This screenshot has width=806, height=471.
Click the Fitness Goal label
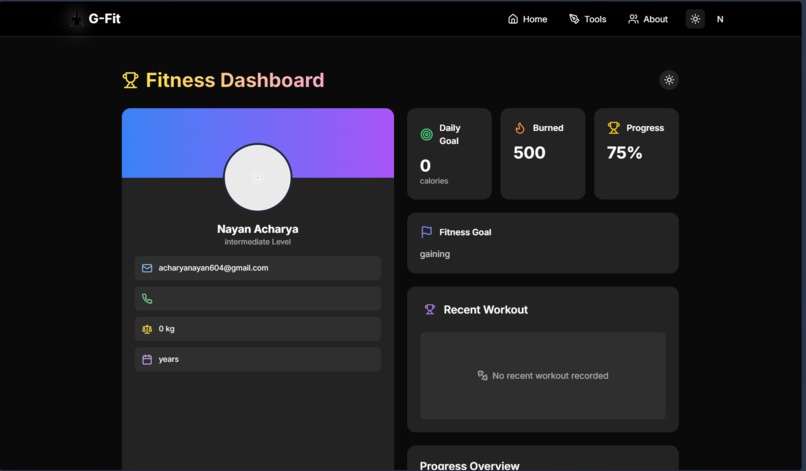point(465,232)
